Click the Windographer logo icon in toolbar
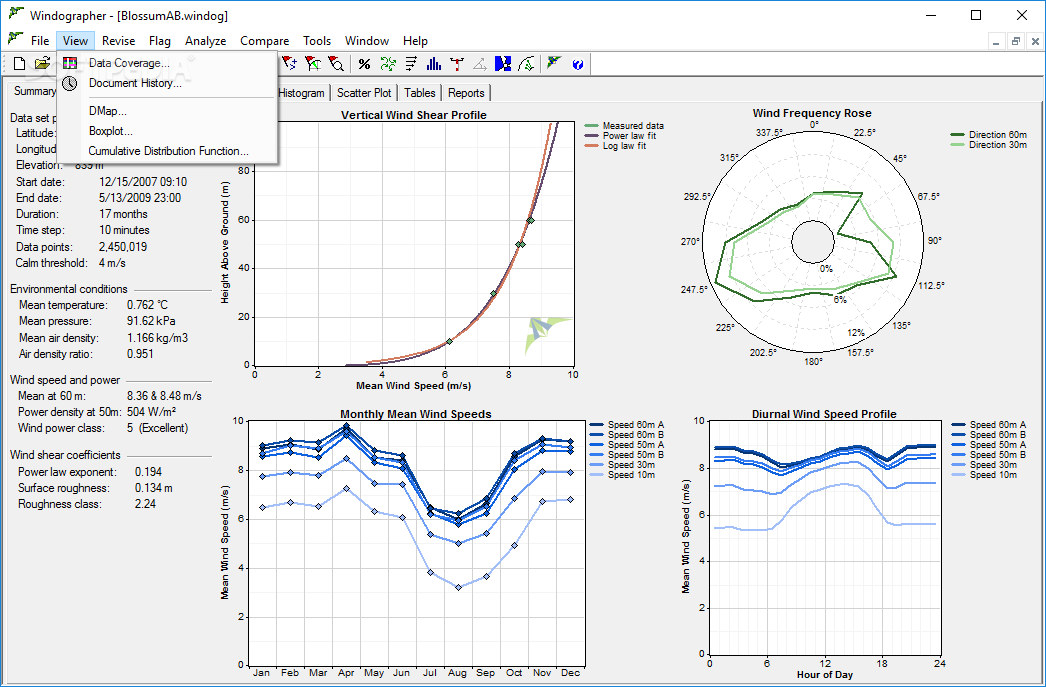This screenshot has height=687, width=1046. coord(554,64)
